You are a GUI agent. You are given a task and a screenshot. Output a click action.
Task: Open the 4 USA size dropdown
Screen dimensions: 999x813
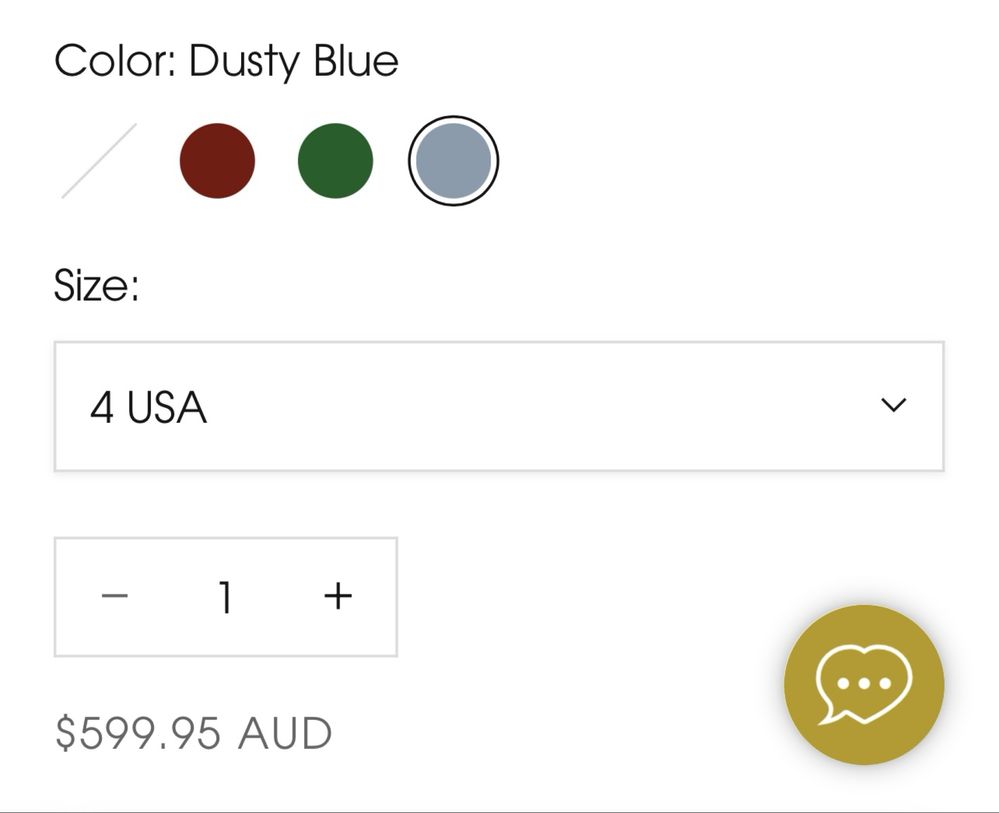tap(499, 406)
